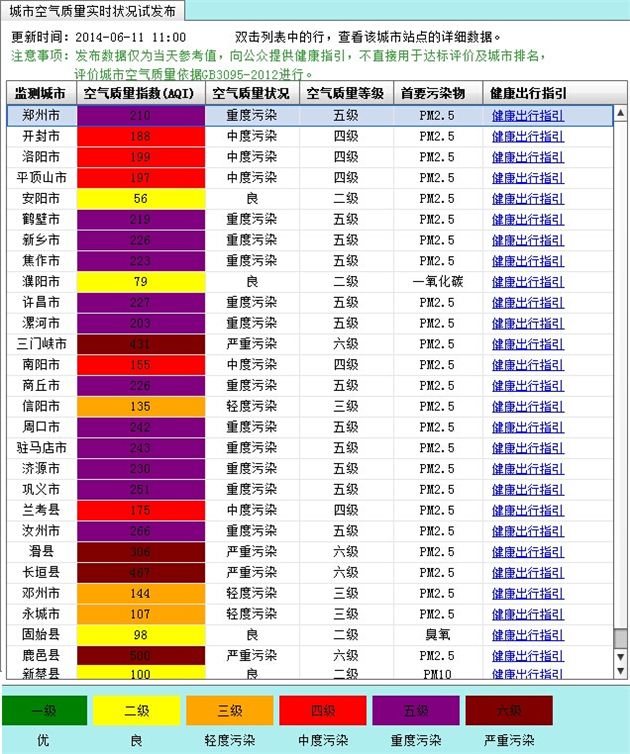Select the 南阳市 city name cell
The height and width of the screenshot is (754, 630).
point(42,364)
